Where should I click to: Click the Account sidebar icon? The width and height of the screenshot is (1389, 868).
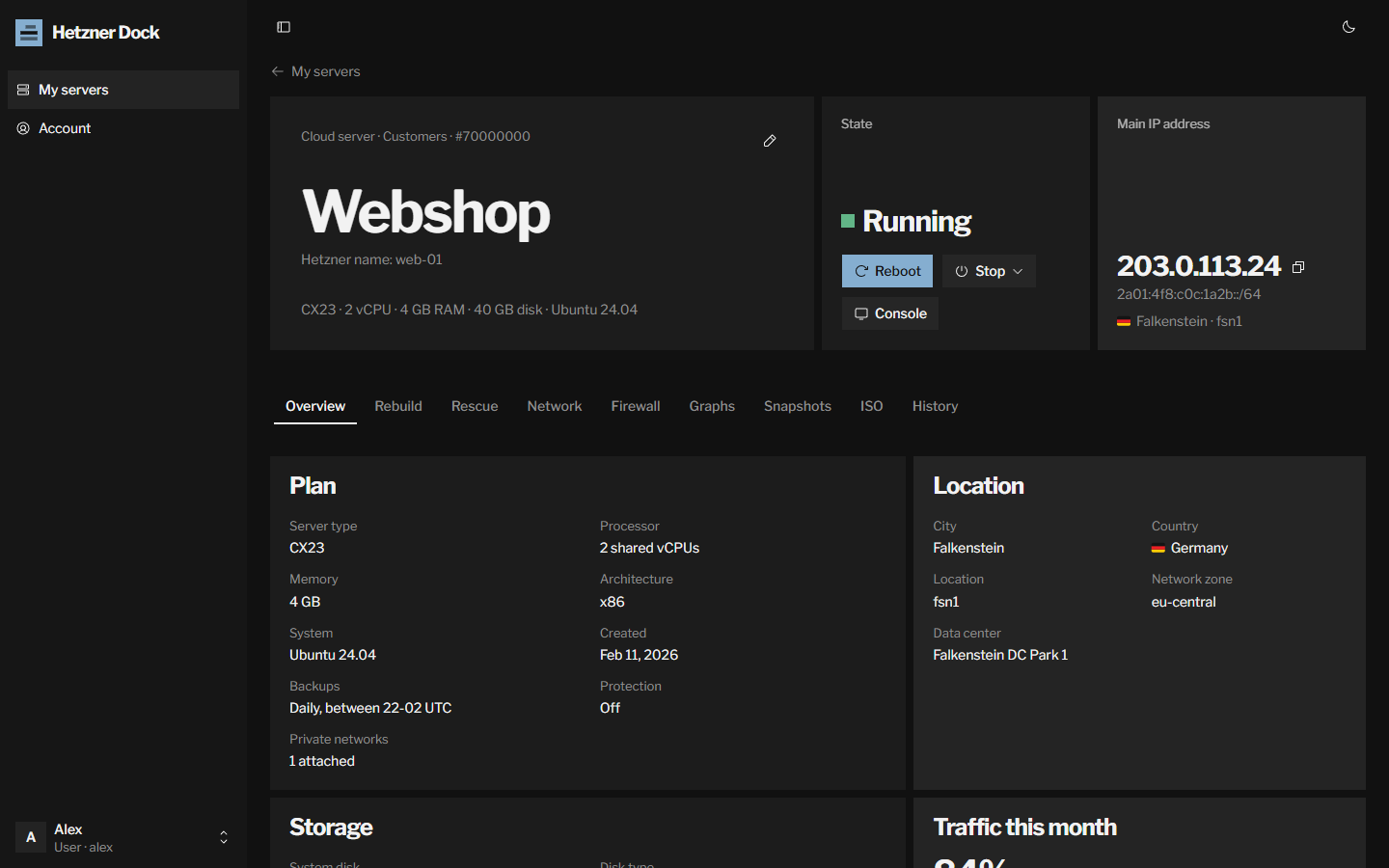pos(23,128)
